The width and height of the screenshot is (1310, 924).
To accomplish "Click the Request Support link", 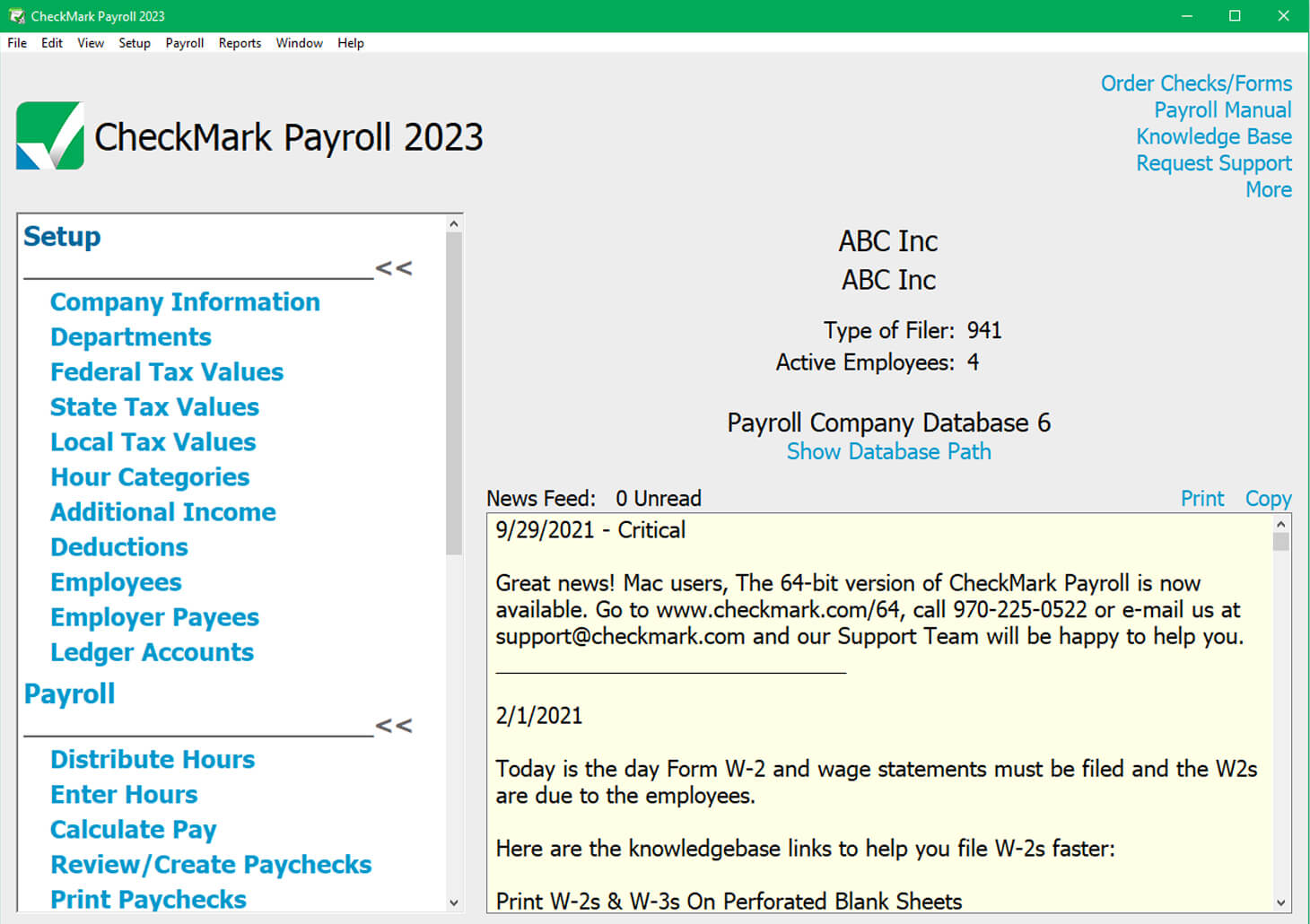I will [1214, 163].
